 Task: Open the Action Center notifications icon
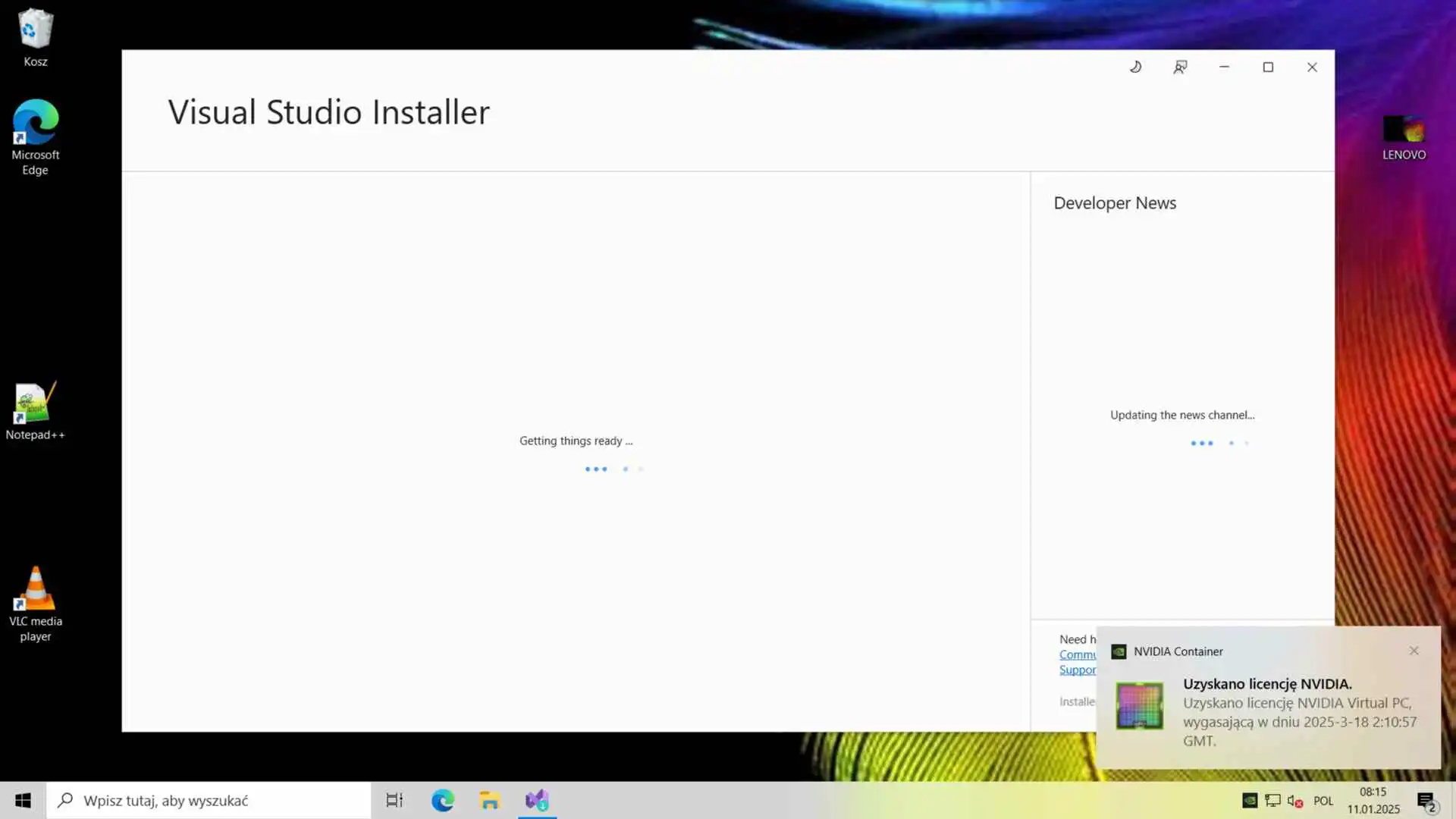(1426, 801)
